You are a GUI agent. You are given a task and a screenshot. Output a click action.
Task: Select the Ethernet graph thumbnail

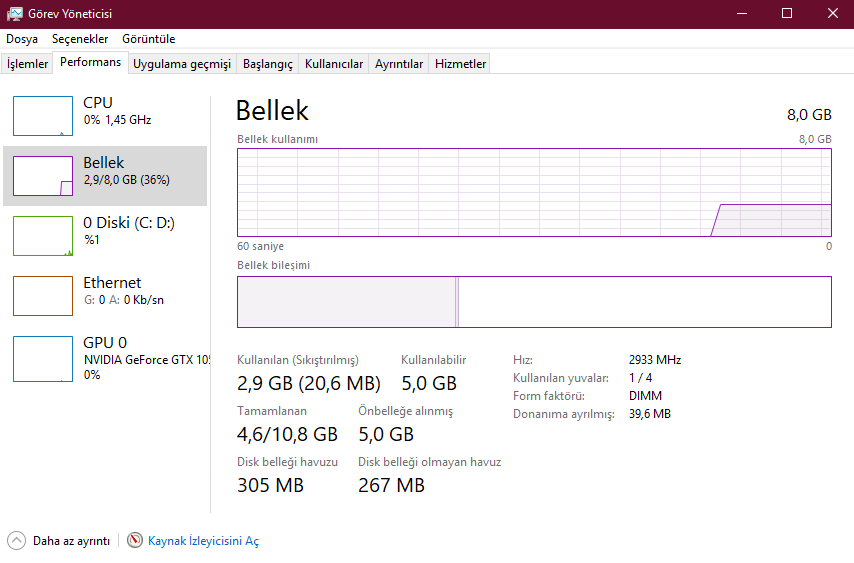pyautogui.click(x=43, y=296)
